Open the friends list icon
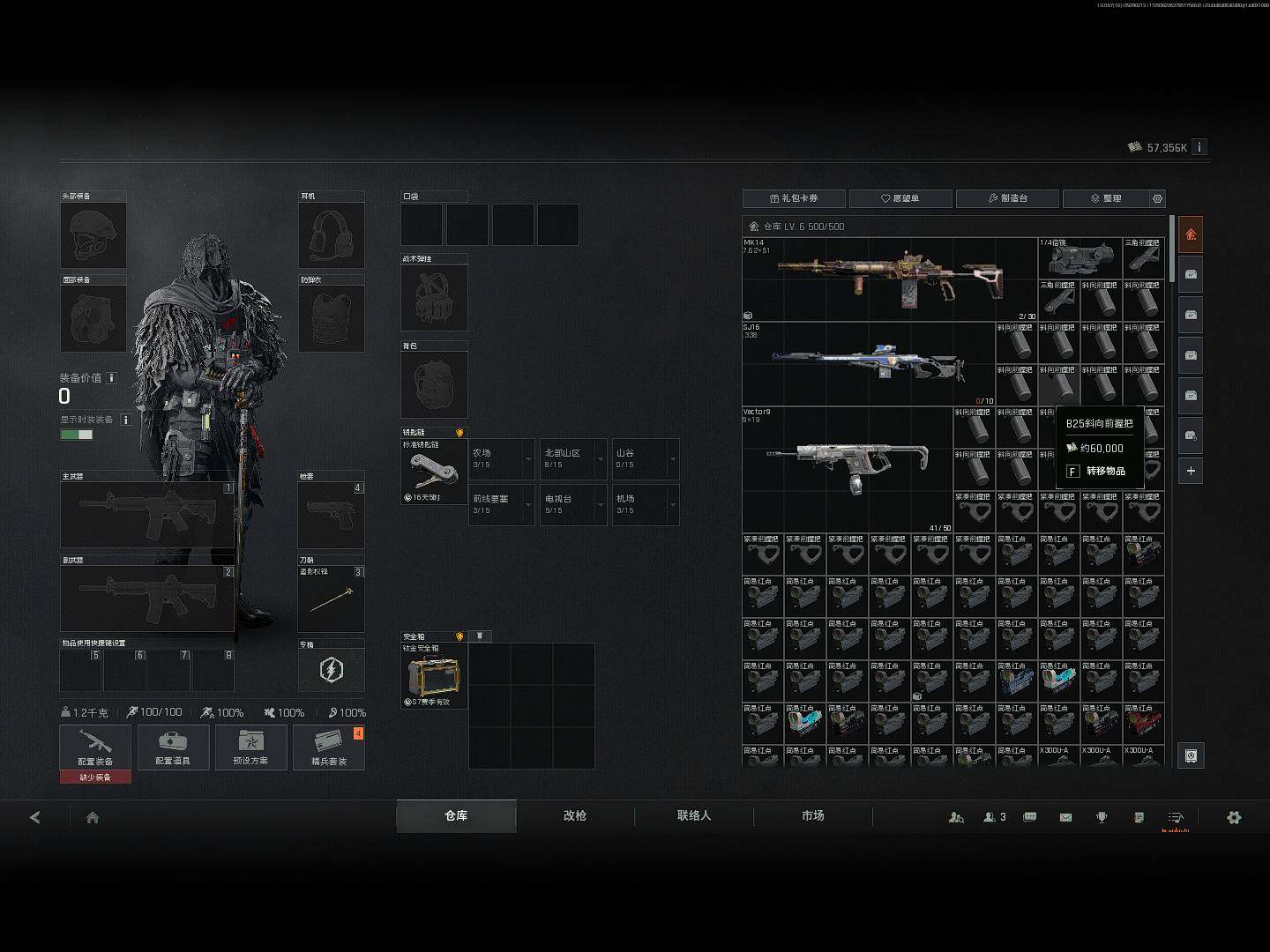Screen dimensions: 1270x952 956,817
